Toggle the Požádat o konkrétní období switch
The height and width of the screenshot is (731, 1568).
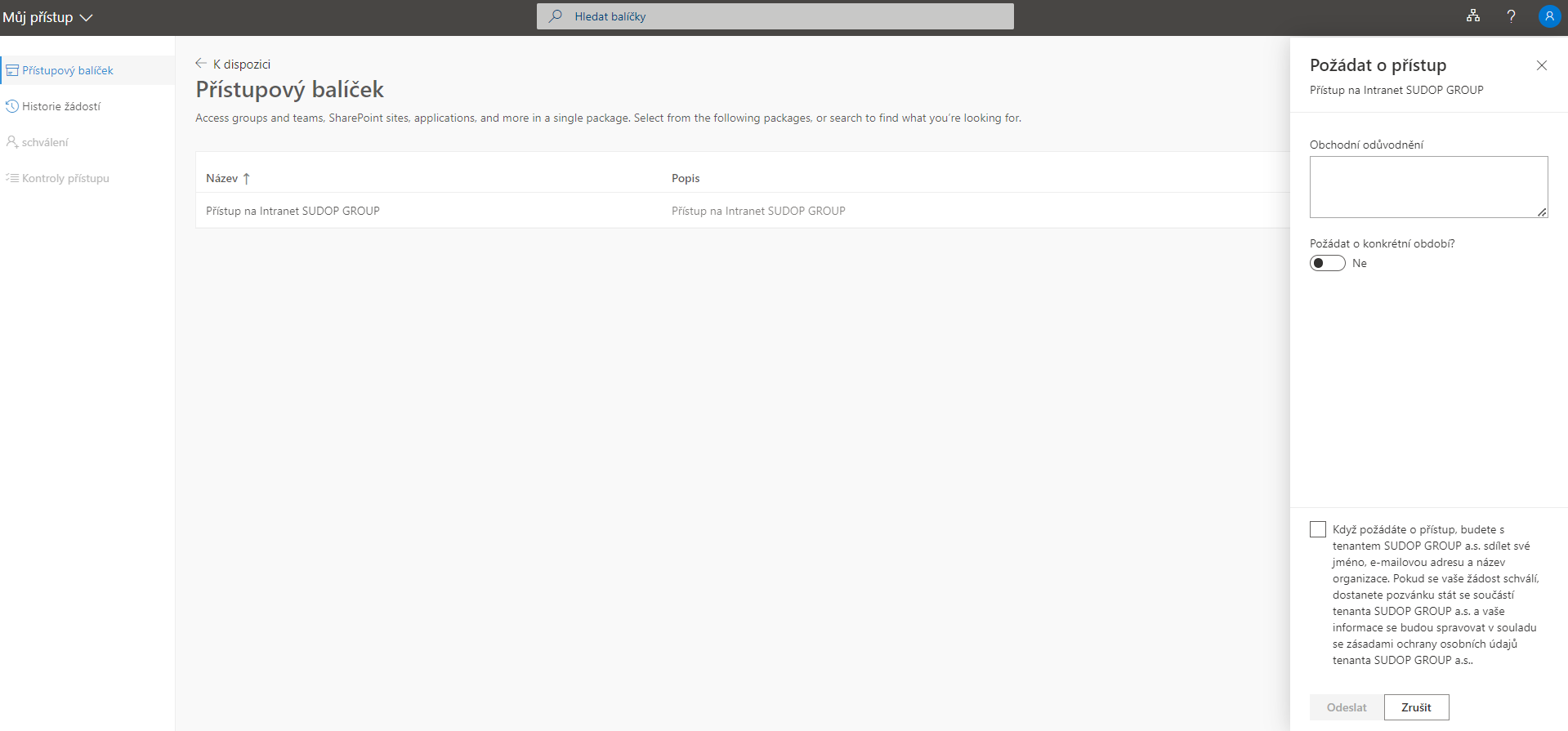pos(1327,263)
